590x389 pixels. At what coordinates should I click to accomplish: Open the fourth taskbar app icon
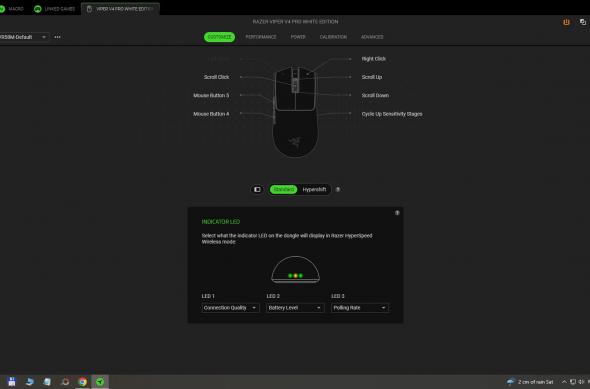pyautogui.click(x=65, y=381)
